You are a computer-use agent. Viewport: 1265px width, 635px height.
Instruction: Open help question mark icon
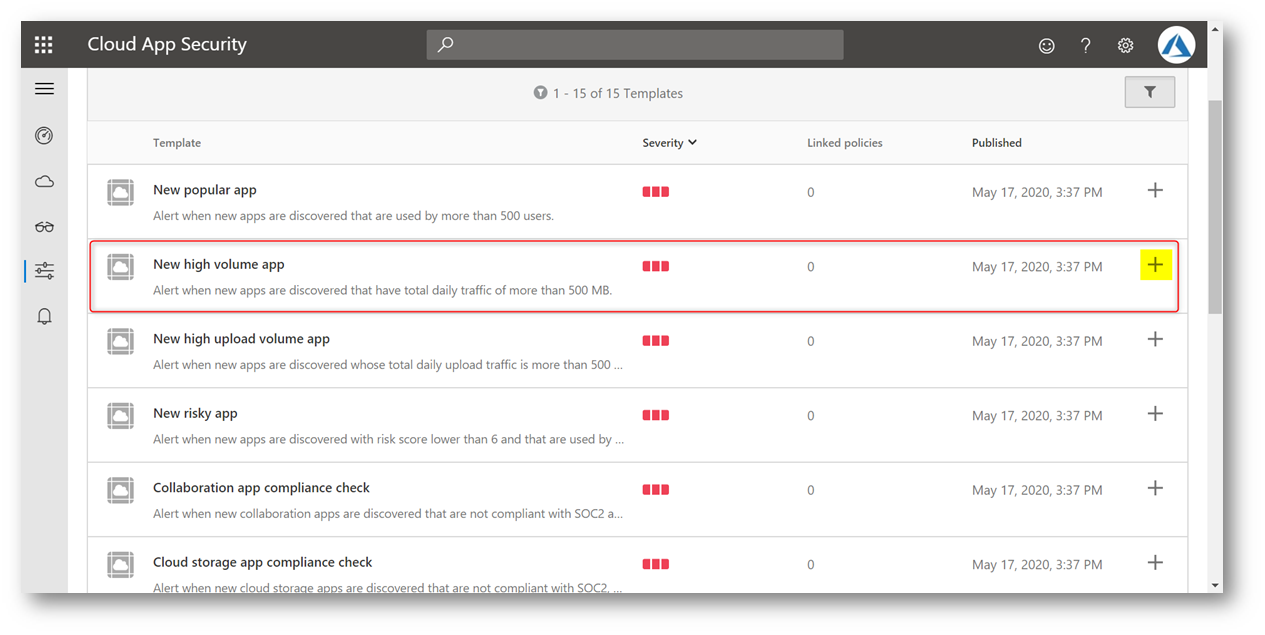(1085, 46)
